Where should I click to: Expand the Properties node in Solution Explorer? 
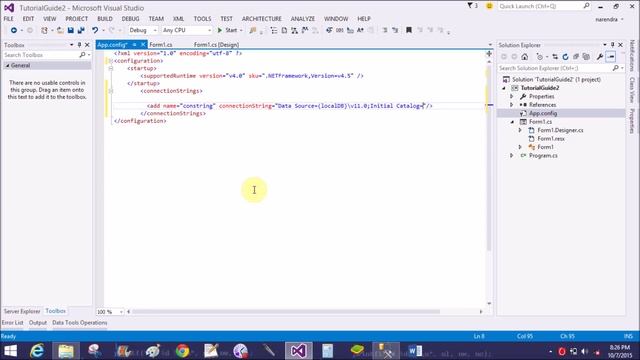pos(512,96)
